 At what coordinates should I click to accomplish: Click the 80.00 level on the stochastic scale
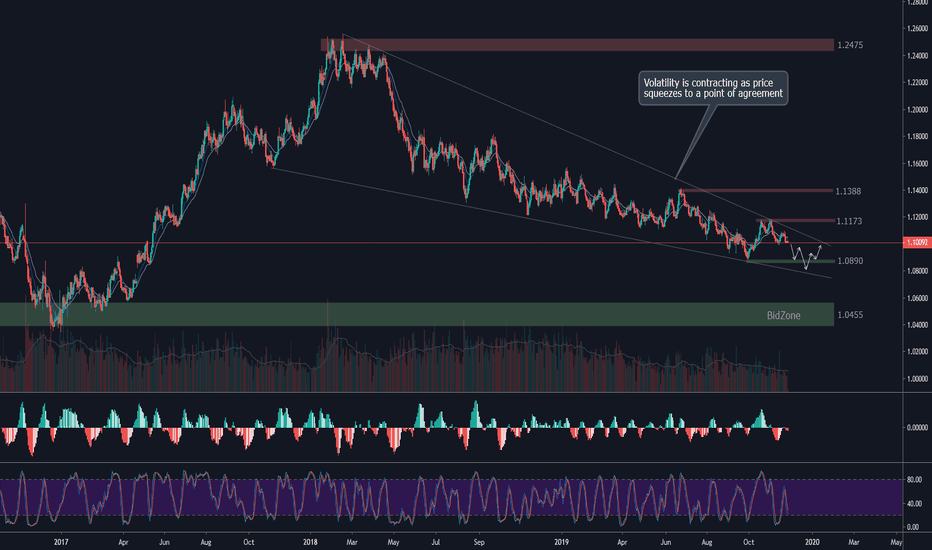pyautogui.click(x=913, y=480)
